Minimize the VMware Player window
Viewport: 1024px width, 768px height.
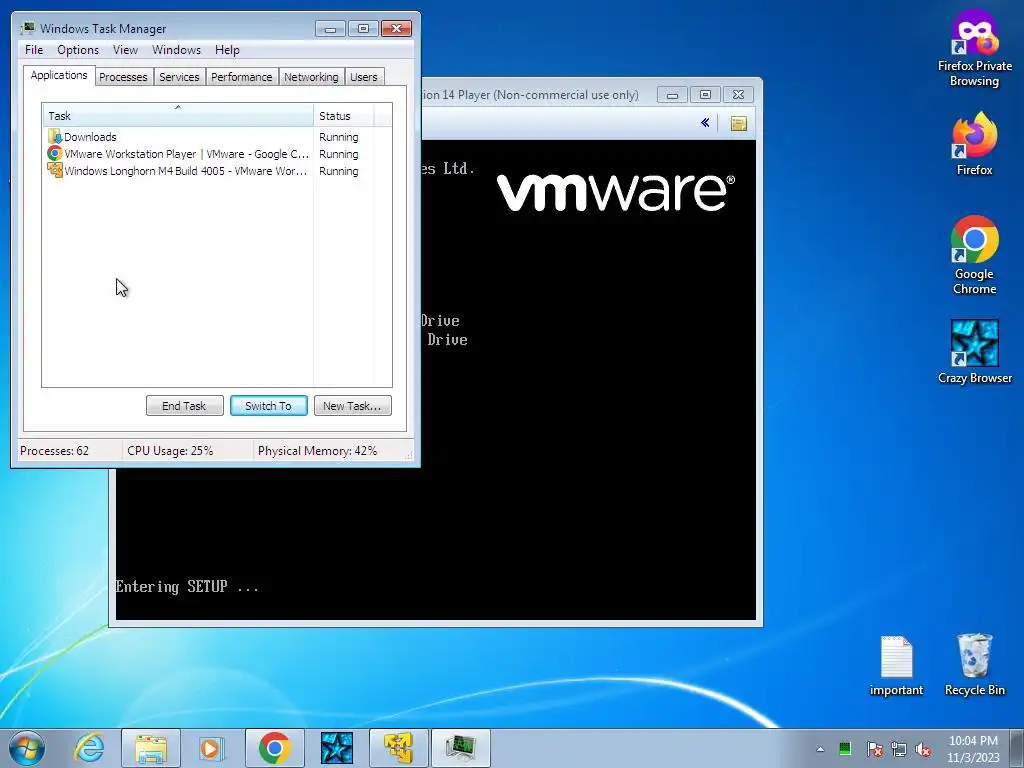click(x=672, y=95)
